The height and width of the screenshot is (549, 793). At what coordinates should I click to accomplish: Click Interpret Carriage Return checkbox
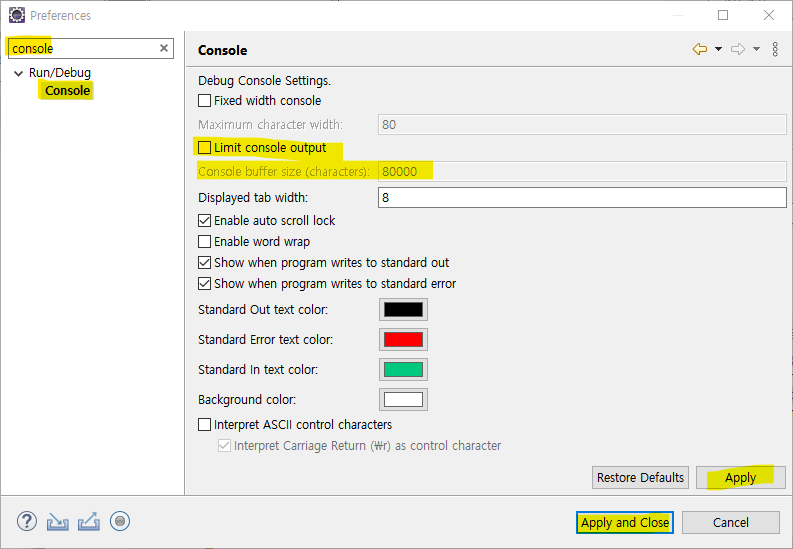pyautogui.click(x=224, y=445)
